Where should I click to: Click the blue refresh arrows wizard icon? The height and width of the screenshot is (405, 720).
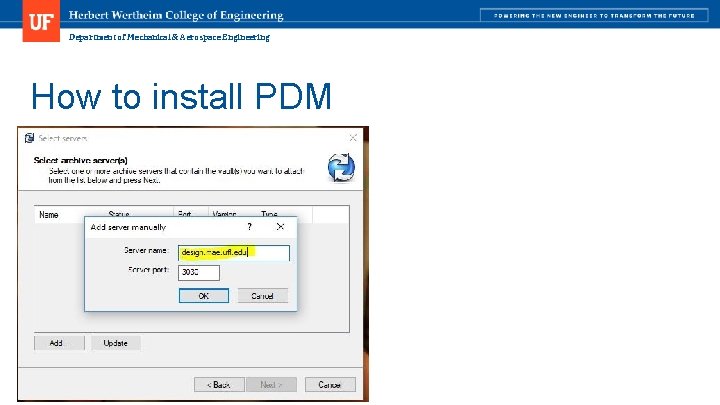341,168
